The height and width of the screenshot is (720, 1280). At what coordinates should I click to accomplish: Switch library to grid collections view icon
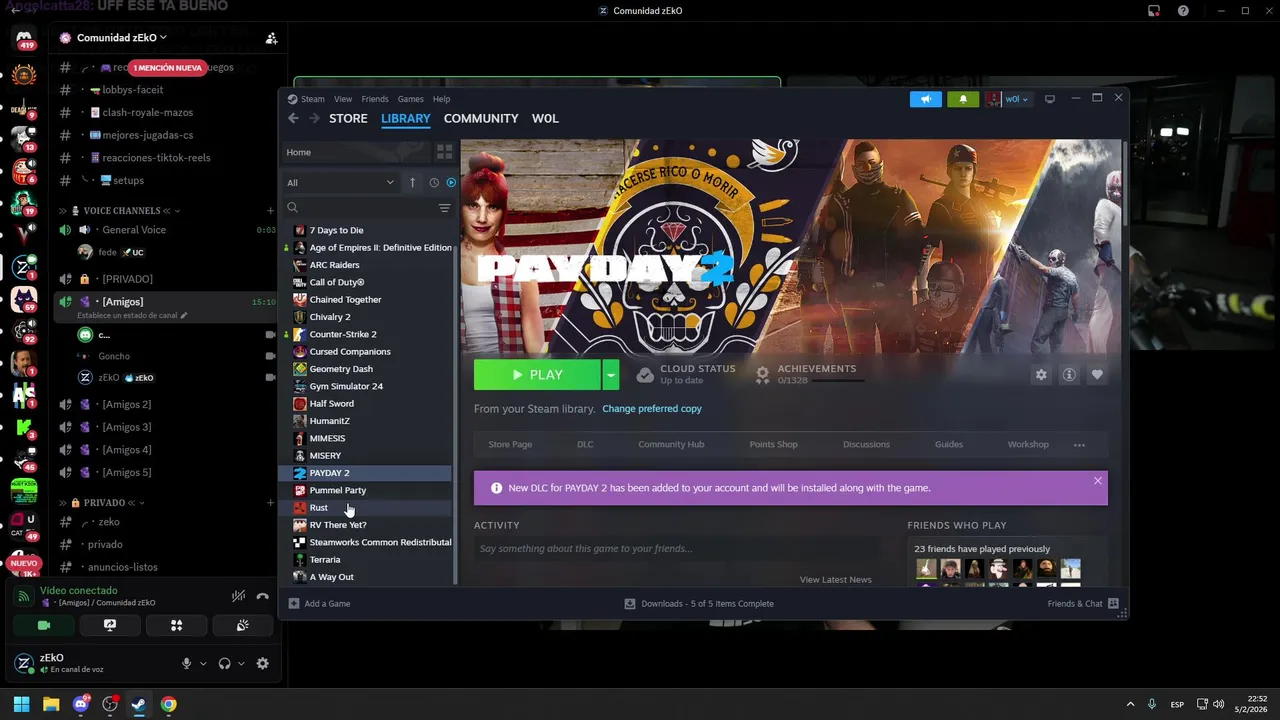point(444,152)
